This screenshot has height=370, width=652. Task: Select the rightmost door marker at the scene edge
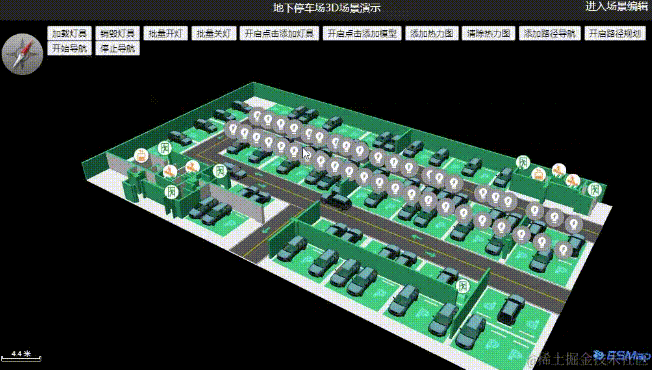coord(595,190)
